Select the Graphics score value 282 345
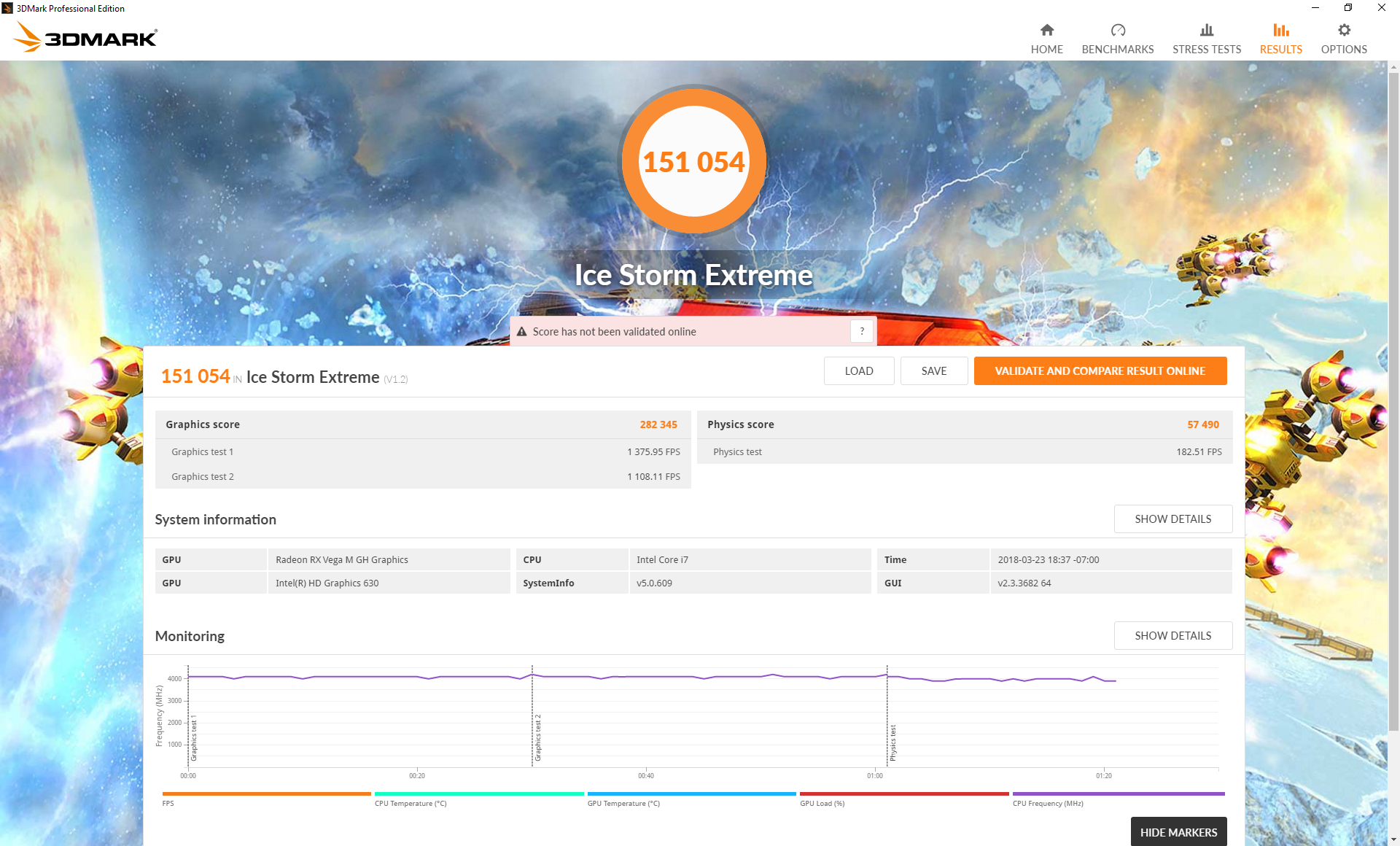The image size is (1400, 846). tap(658, 424)
